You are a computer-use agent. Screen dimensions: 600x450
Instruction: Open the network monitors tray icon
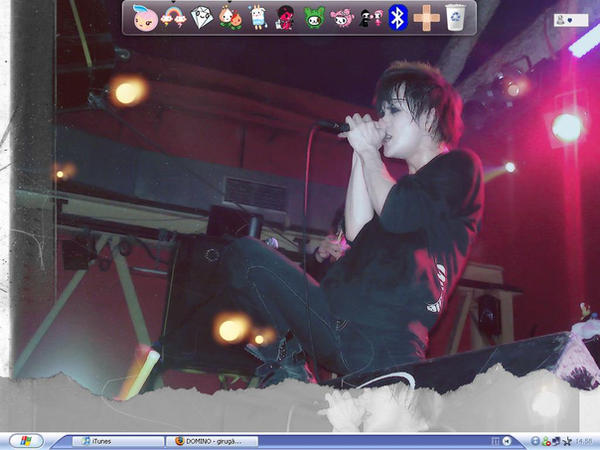(556, 441)
